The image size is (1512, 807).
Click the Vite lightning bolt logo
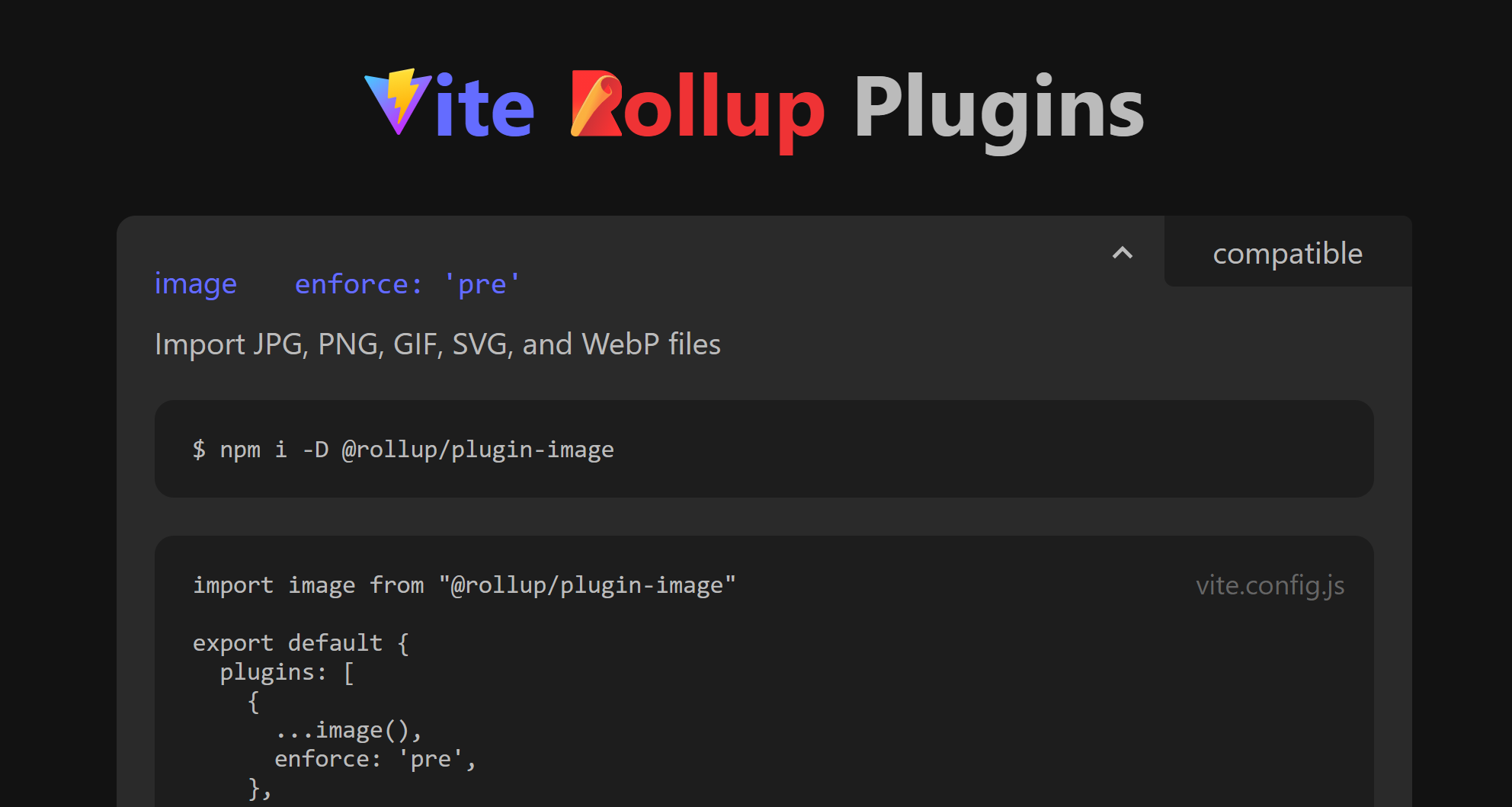tap(398, 101)
